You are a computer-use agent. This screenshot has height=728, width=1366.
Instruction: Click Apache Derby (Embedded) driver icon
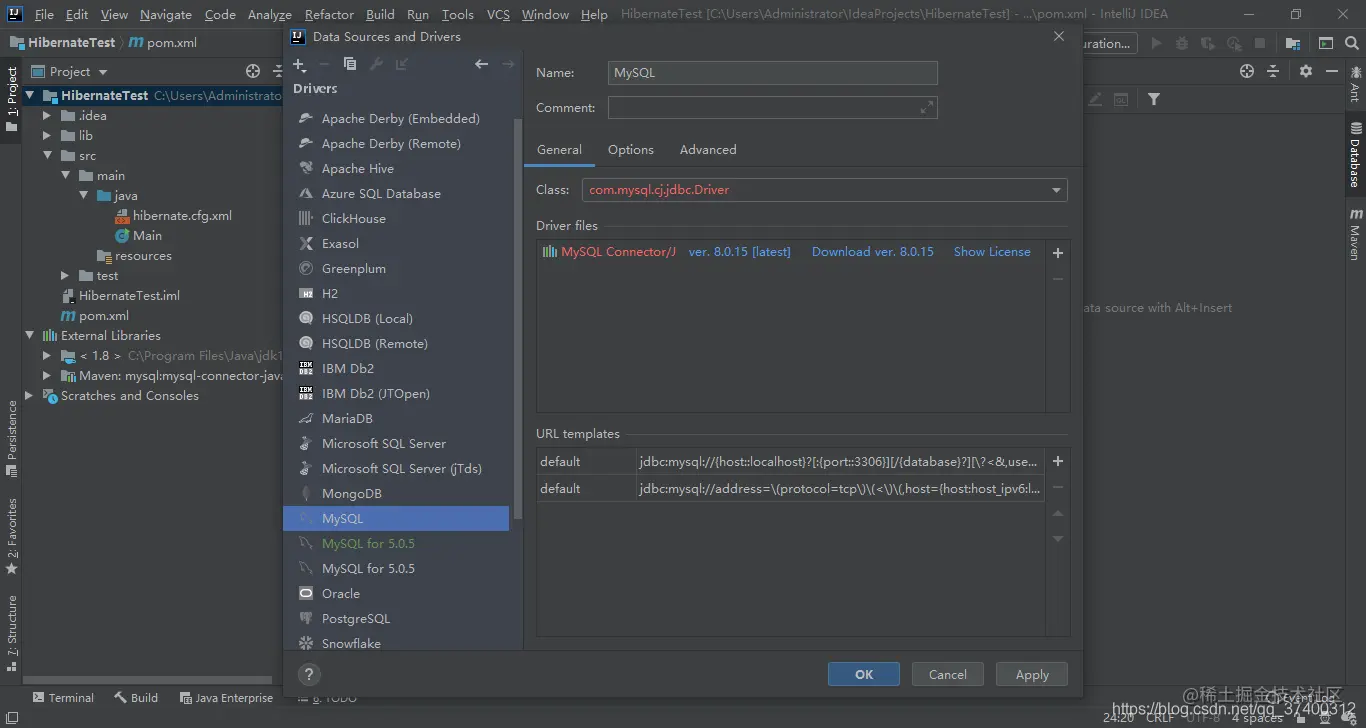306,118
